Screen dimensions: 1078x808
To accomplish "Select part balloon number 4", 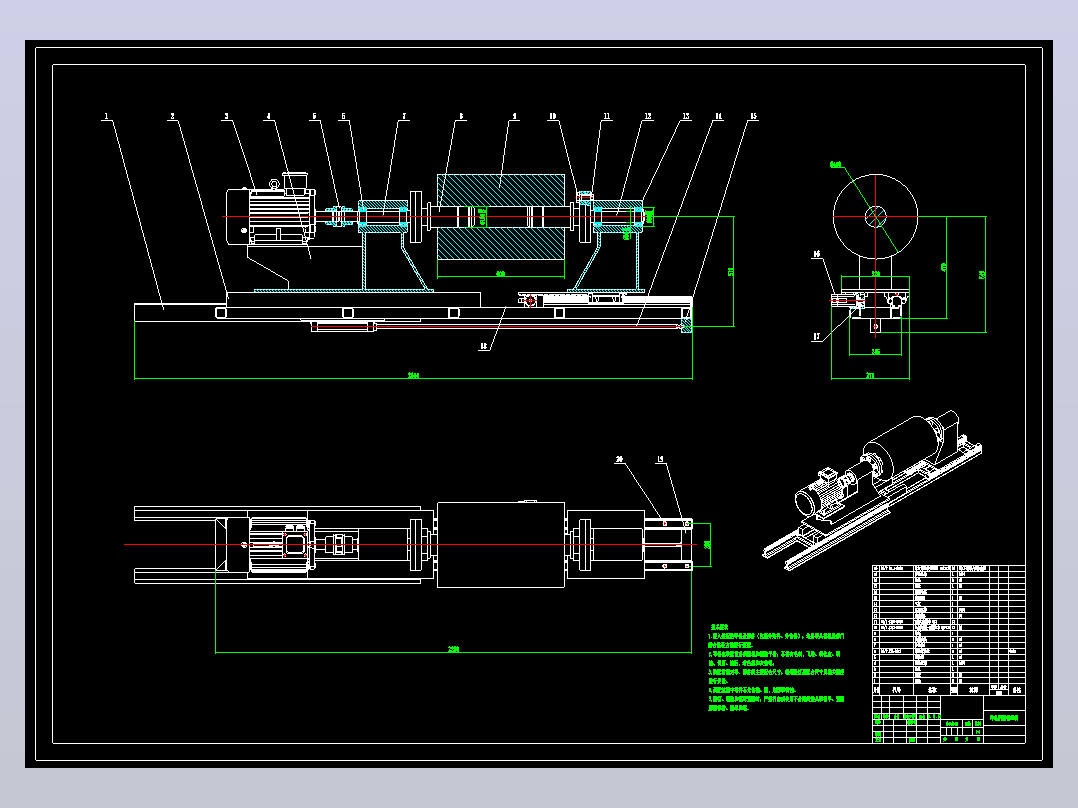I will pyautogui.click(x=269, y=116).
